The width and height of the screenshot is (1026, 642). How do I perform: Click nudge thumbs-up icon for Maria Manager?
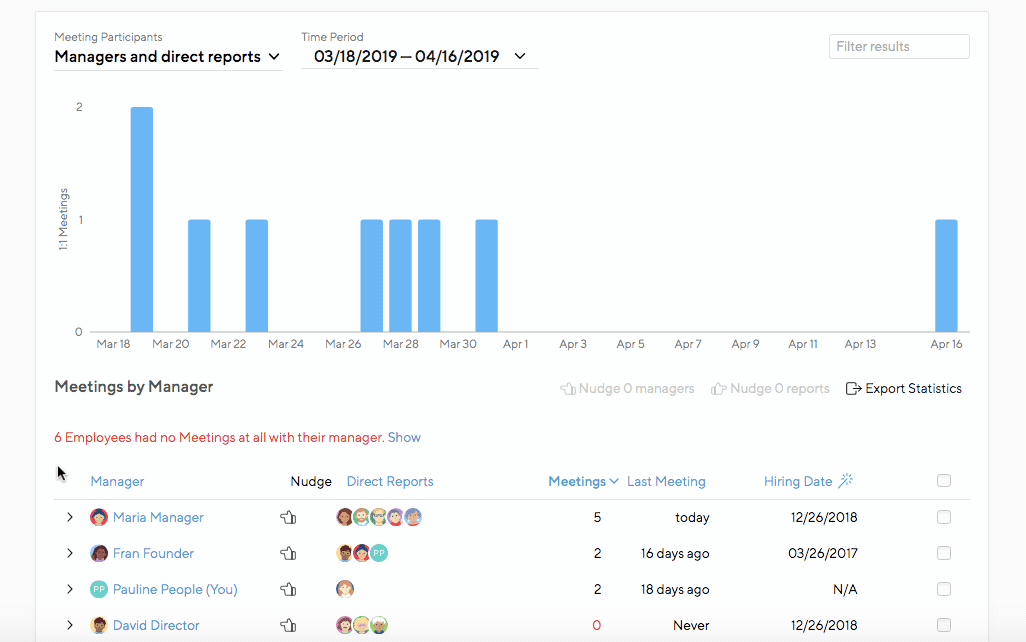click(x=288, y=518)
